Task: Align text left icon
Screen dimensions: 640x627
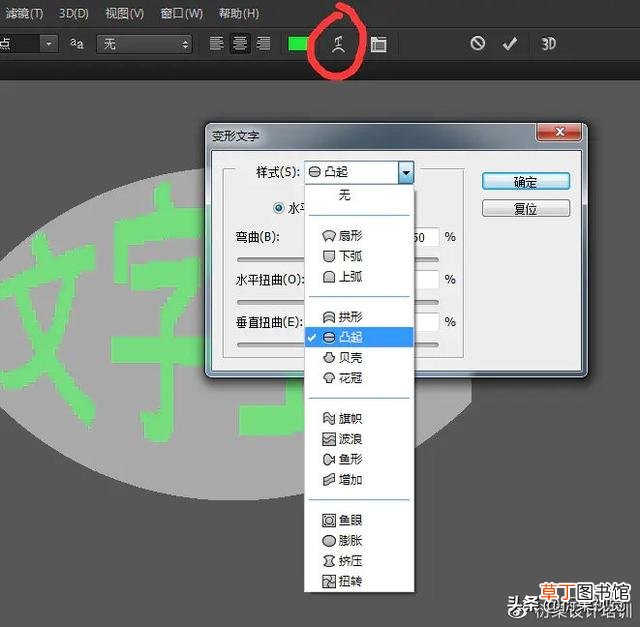Action: [x=216, y=43]
